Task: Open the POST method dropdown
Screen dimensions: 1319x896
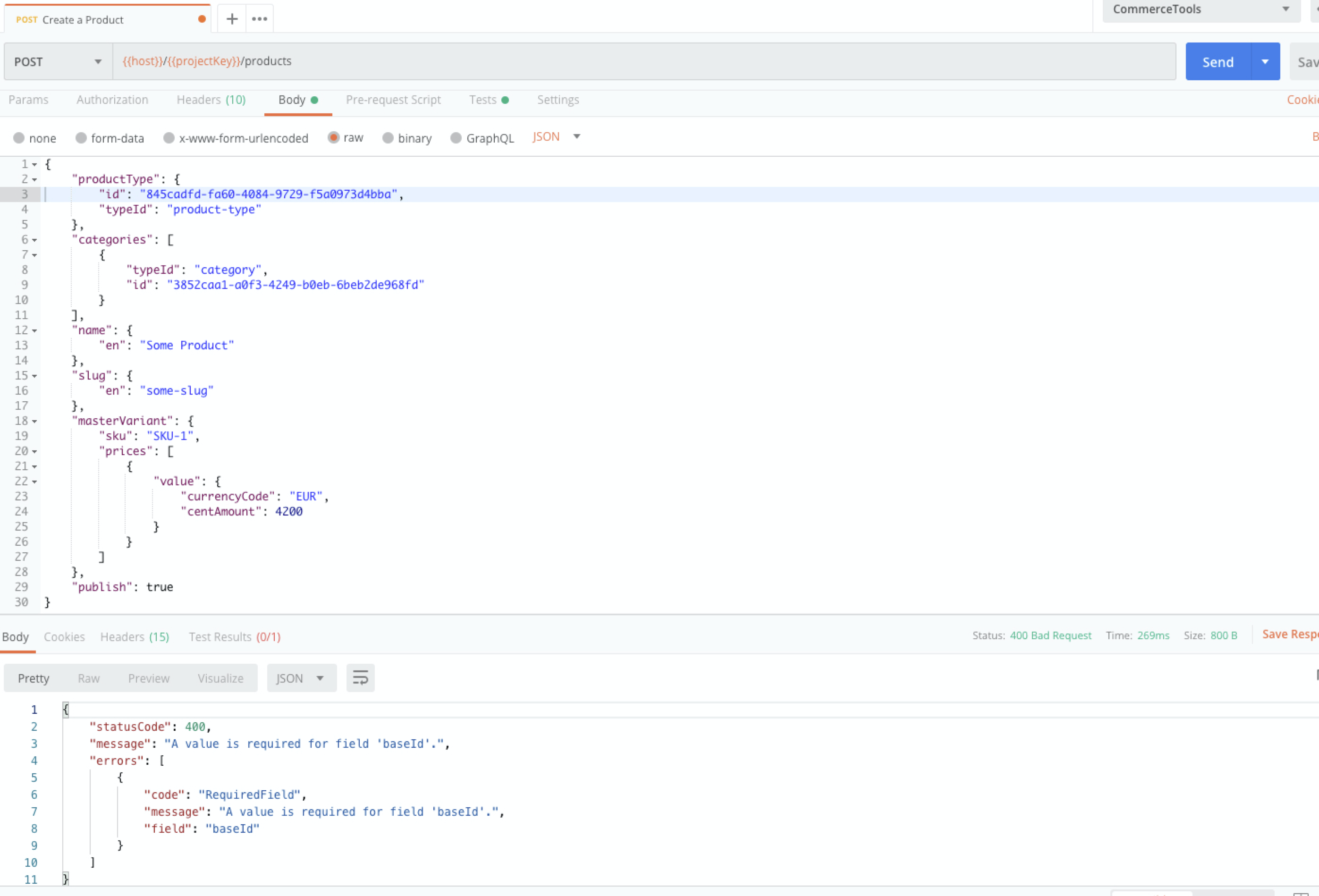Action: point(97,61)
